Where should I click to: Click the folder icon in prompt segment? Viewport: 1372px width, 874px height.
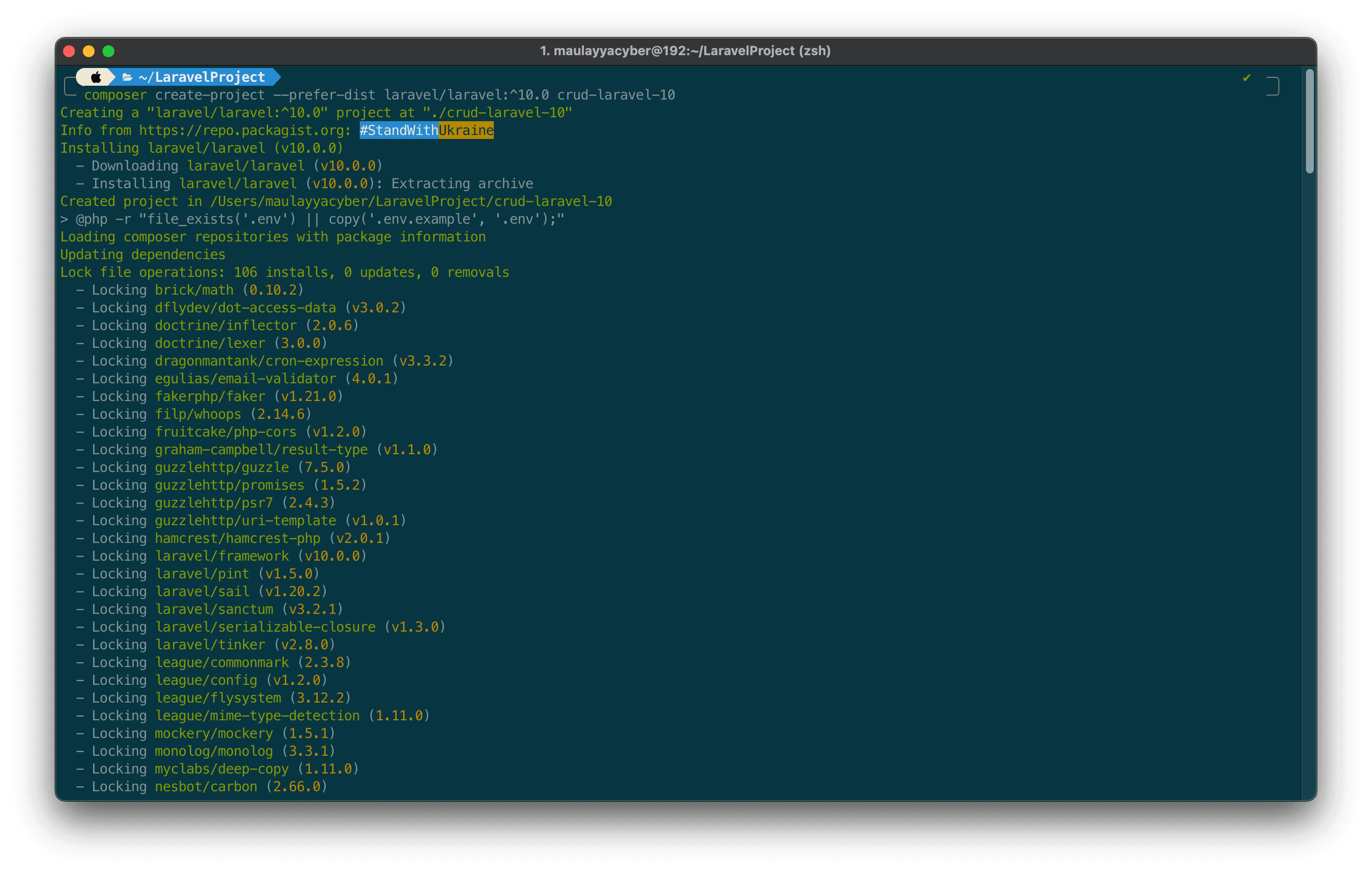pyautogui.click(x=128, y=77)
